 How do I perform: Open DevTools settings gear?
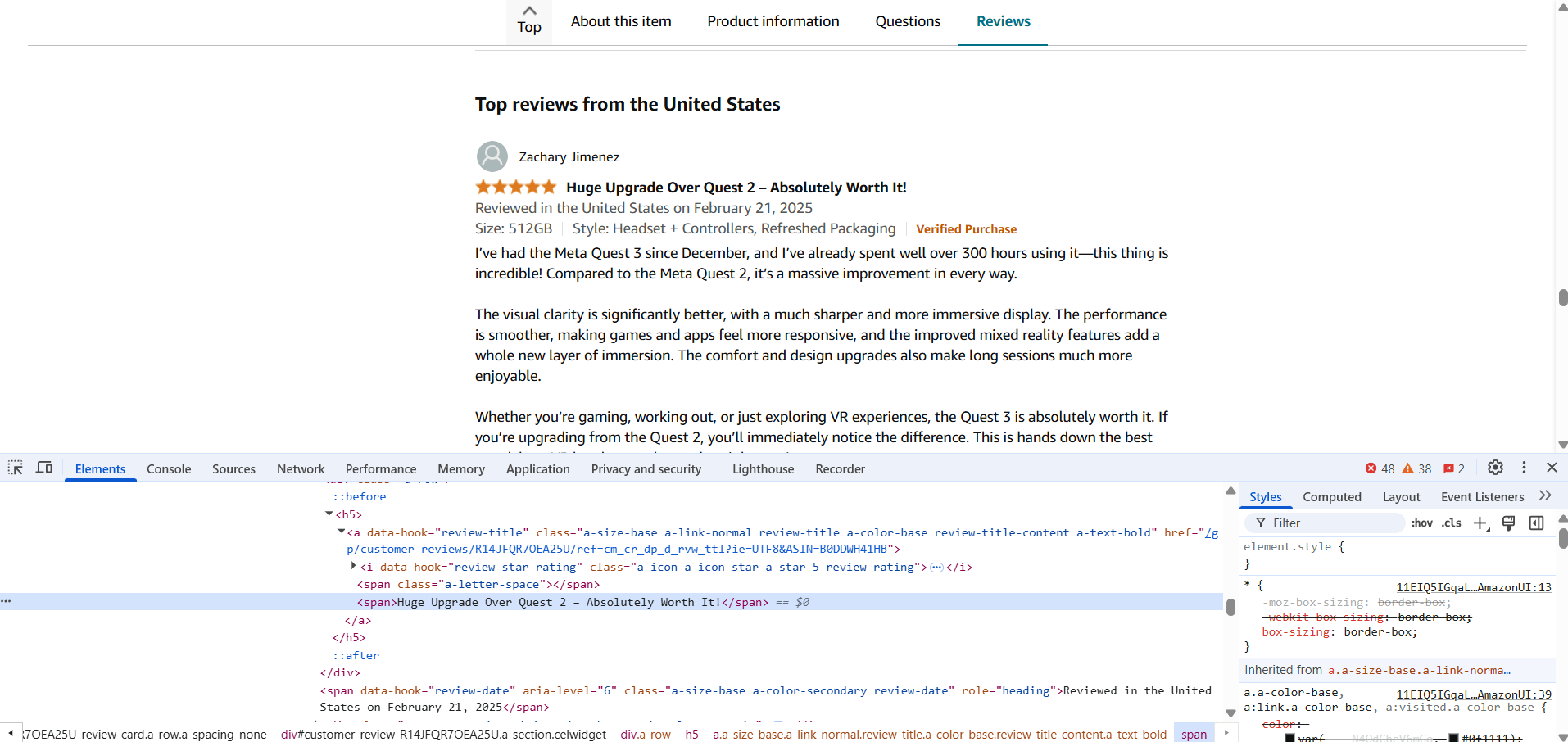pyautogui.click(x=1495, y=468)
